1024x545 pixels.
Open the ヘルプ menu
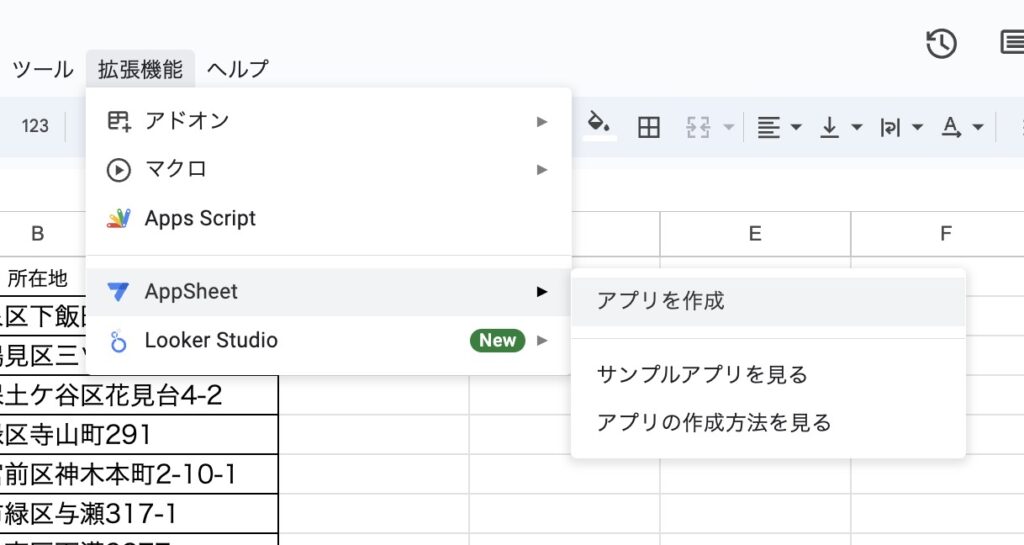pyautogui.click(x=238, y=69)
